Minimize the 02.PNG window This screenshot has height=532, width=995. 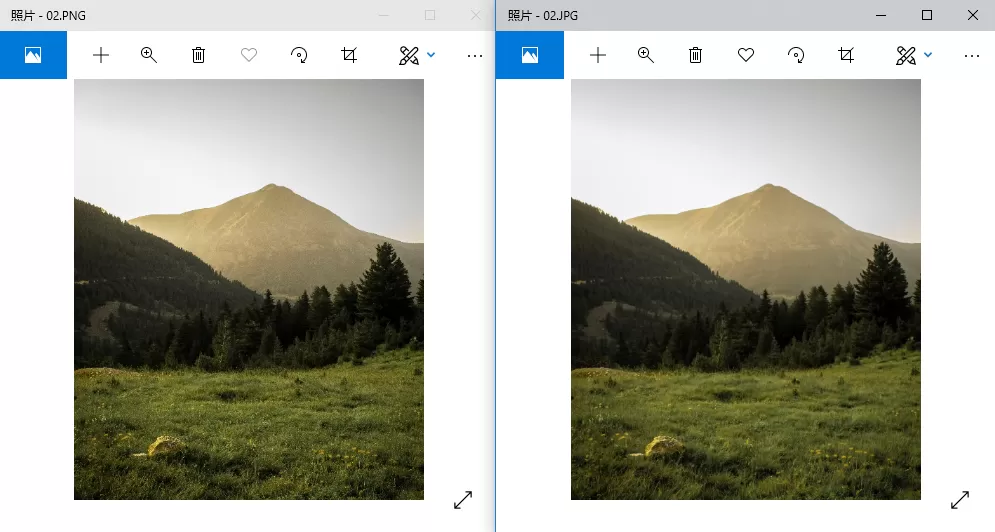(x=384, y=15)
